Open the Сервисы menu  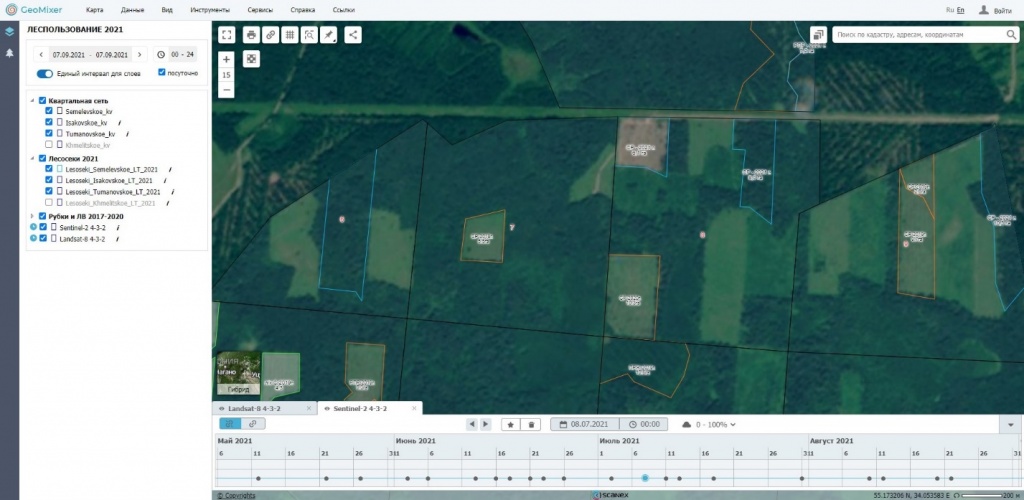(x=260, y=10)
